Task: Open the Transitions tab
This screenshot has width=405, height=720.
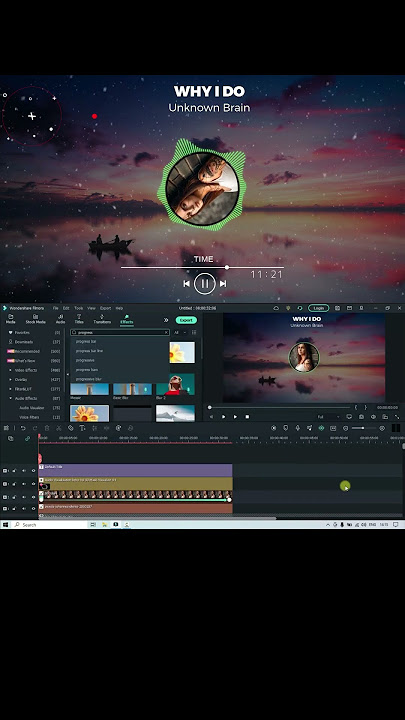Action: coord(102,319)
